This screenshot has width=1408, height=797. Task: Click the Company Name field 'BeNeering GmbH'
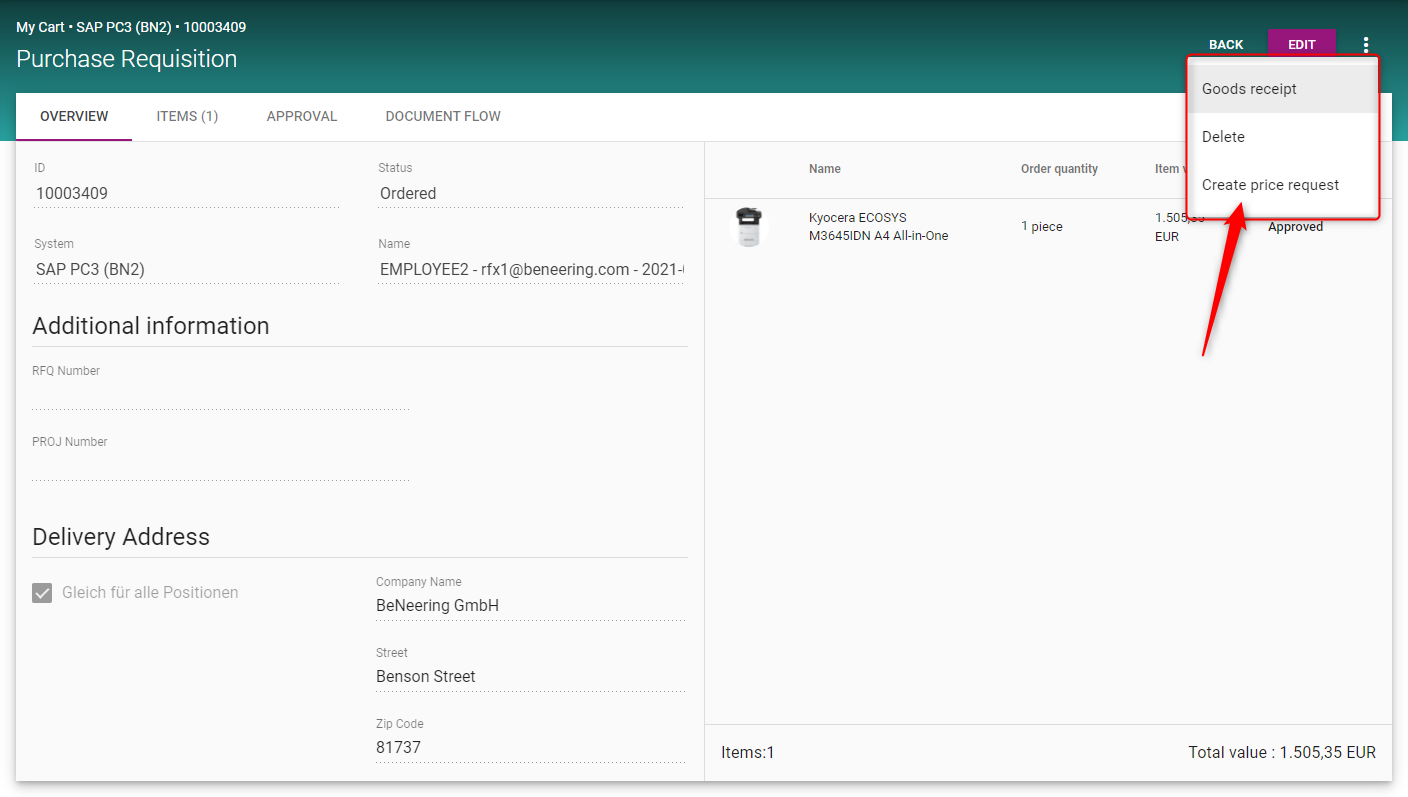point(530,606)
